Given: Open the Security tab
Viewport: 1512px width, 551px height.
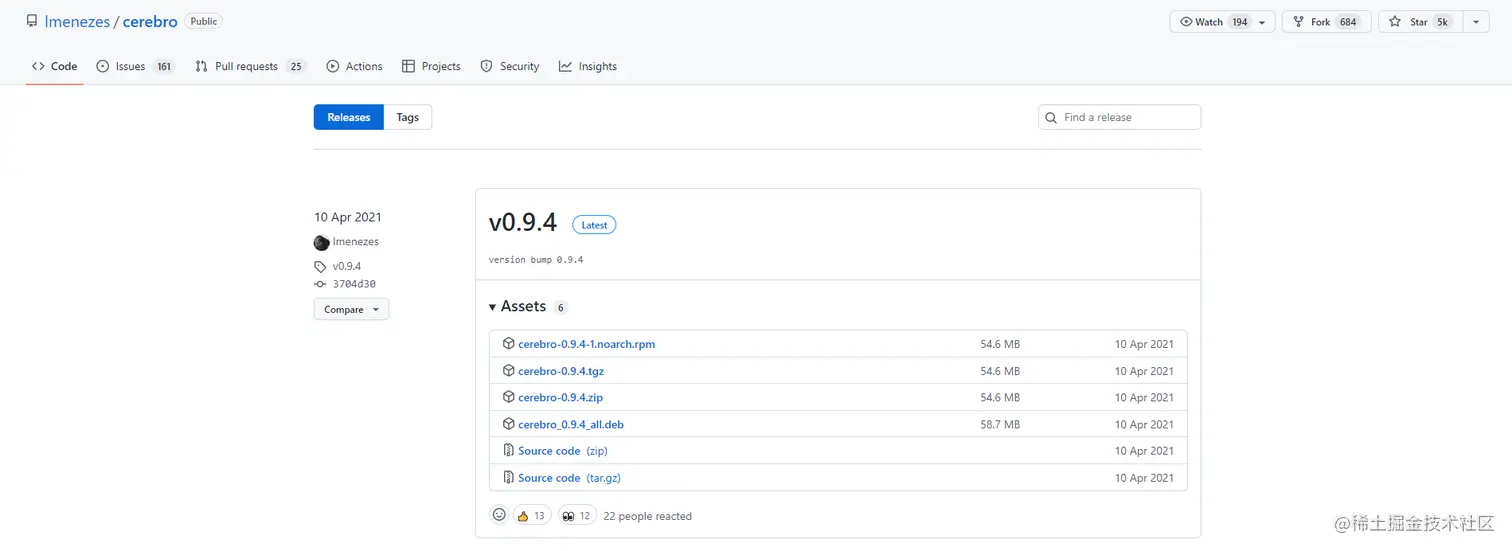Looking at the screenshot, I should coord(510,66).
